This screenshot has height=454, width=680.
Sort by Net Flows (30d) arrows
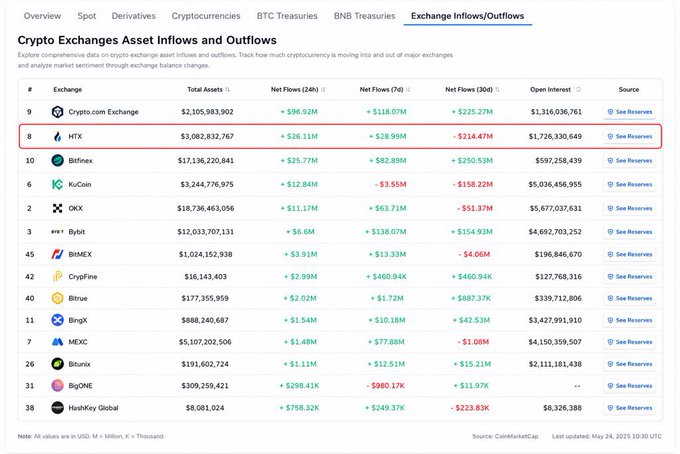(497, 90)
